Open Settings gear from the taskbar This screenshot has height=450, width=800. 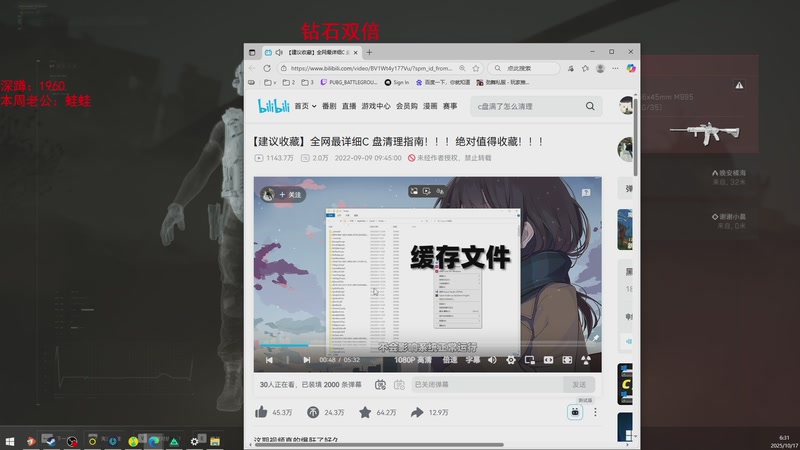(x=194, y=441)
